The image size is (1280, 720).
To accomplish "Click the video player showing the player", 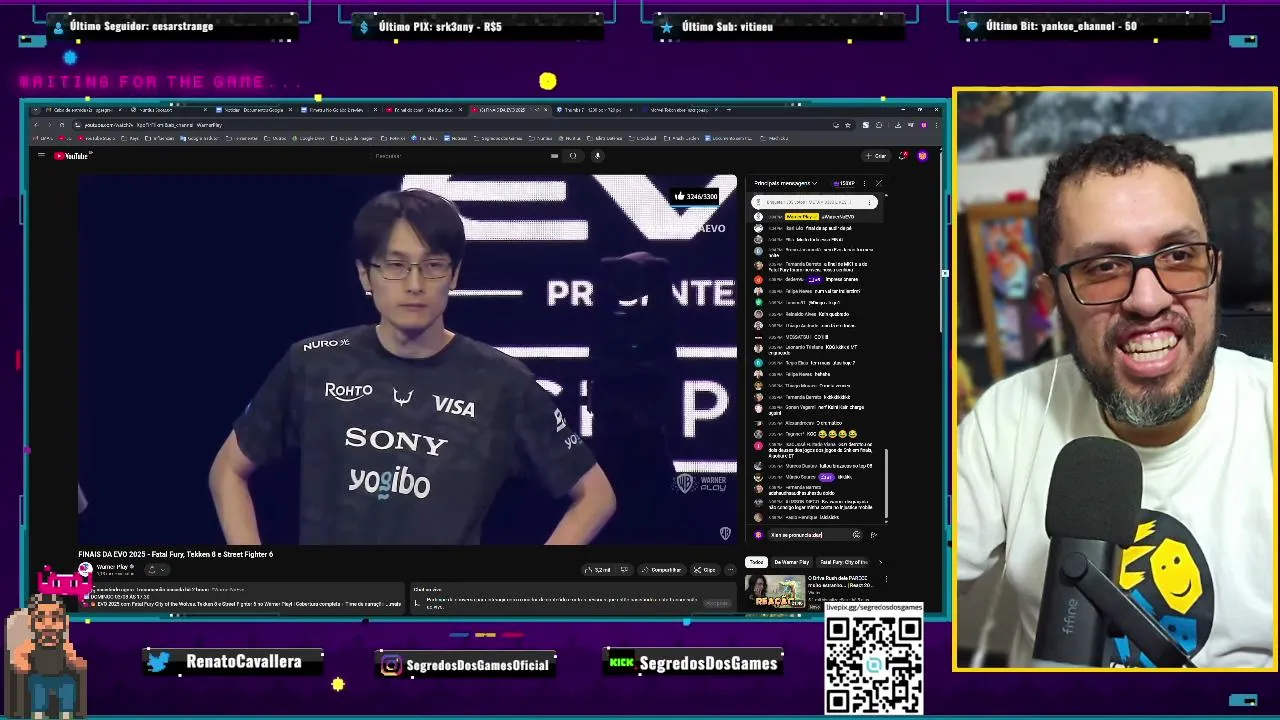I will (408, 360).
